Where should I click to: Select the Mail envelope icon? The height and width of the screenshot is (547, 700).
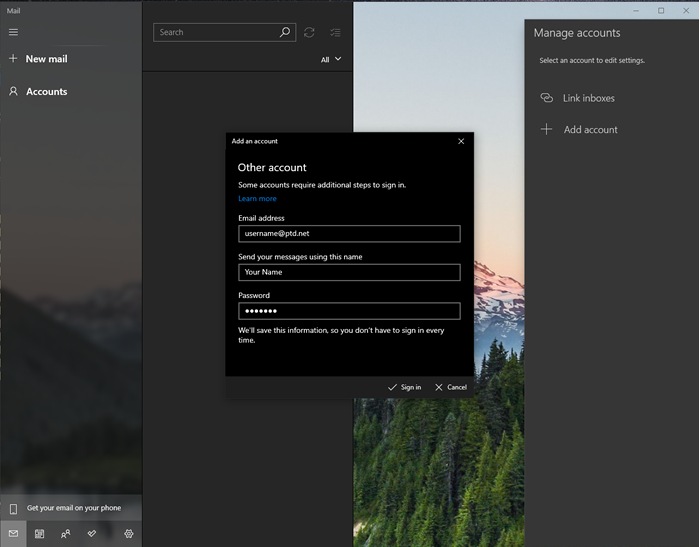coord(13,534)
